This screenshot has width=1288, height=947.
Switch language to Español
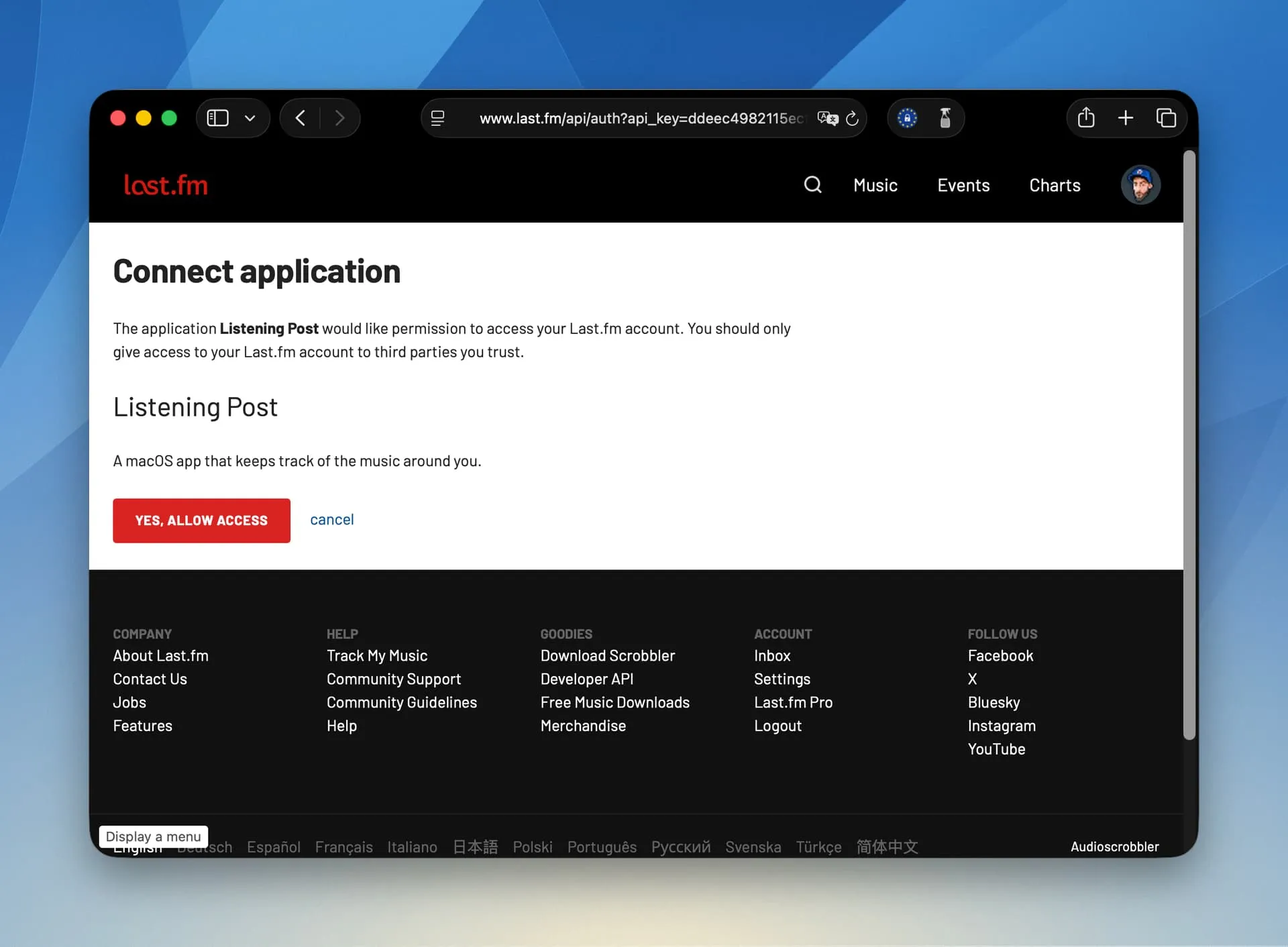274,847
